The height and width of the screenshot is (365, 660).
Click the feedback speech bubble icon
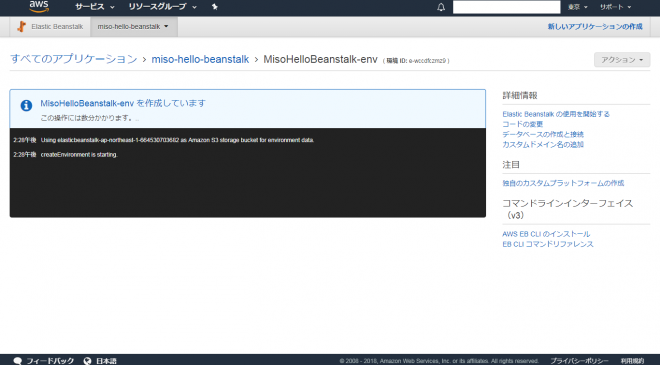(x=18, y=361)
